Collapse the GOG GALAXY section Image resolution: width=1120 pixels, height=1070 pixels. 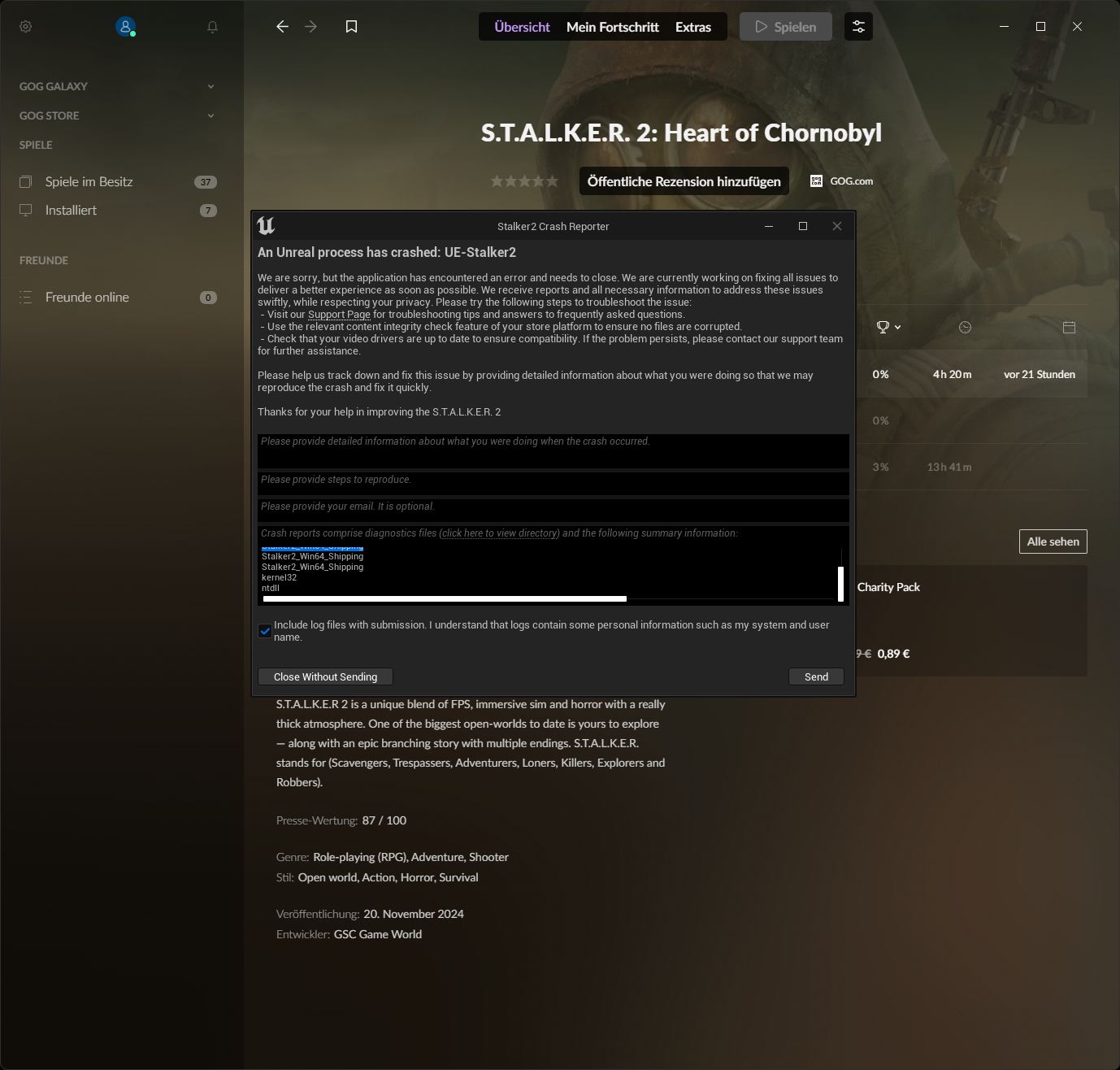[211, 86]
